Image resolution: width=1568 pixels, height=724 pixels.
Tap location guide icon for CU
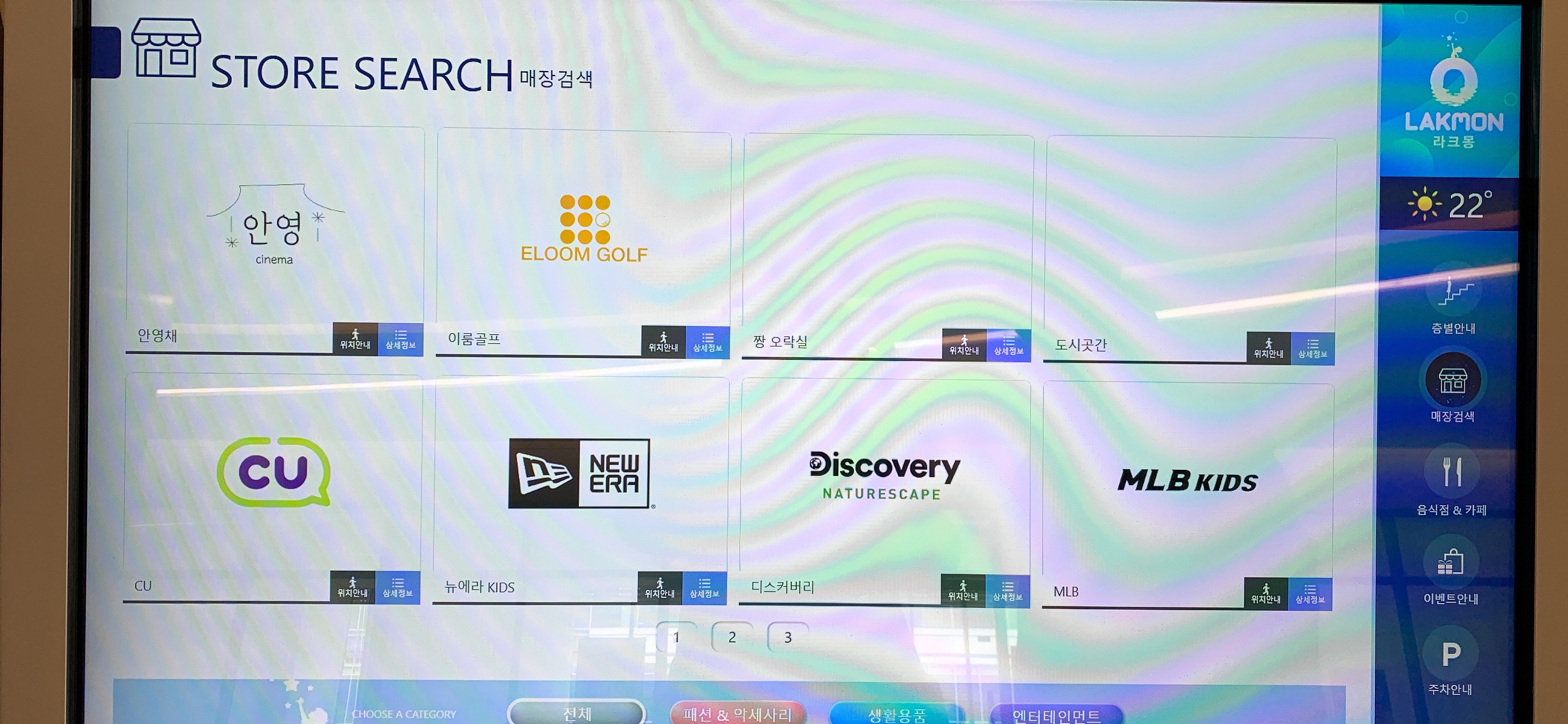click(352, 587)
